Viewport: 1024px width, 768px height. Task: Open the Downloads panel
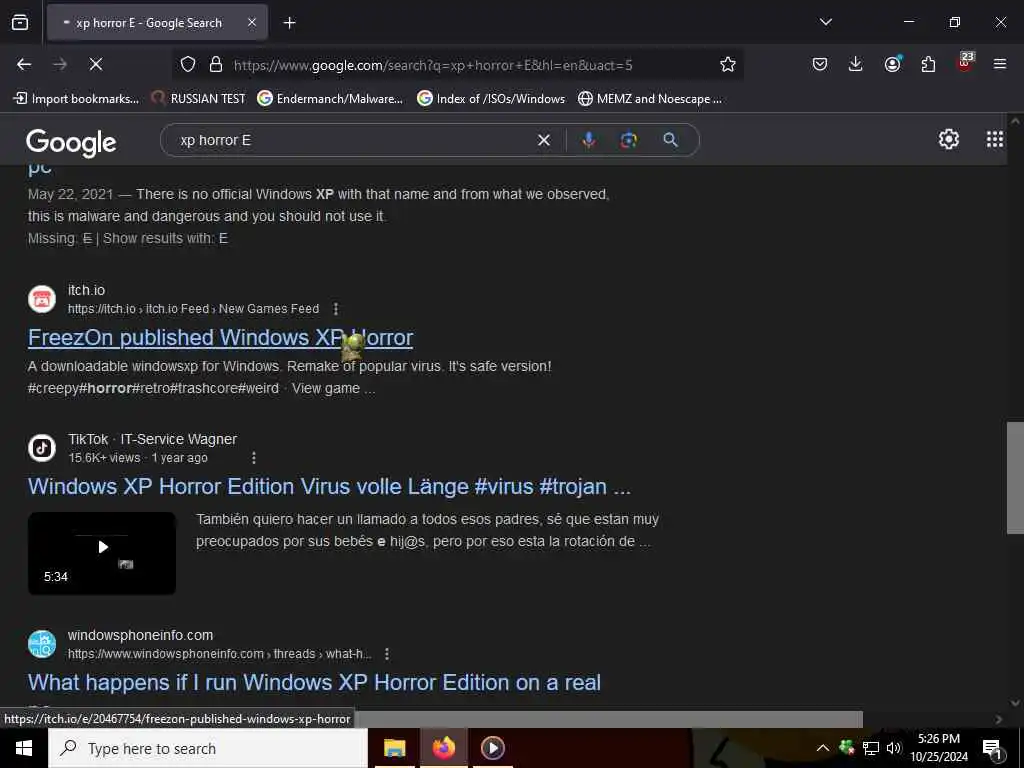(x=856, y=64)
